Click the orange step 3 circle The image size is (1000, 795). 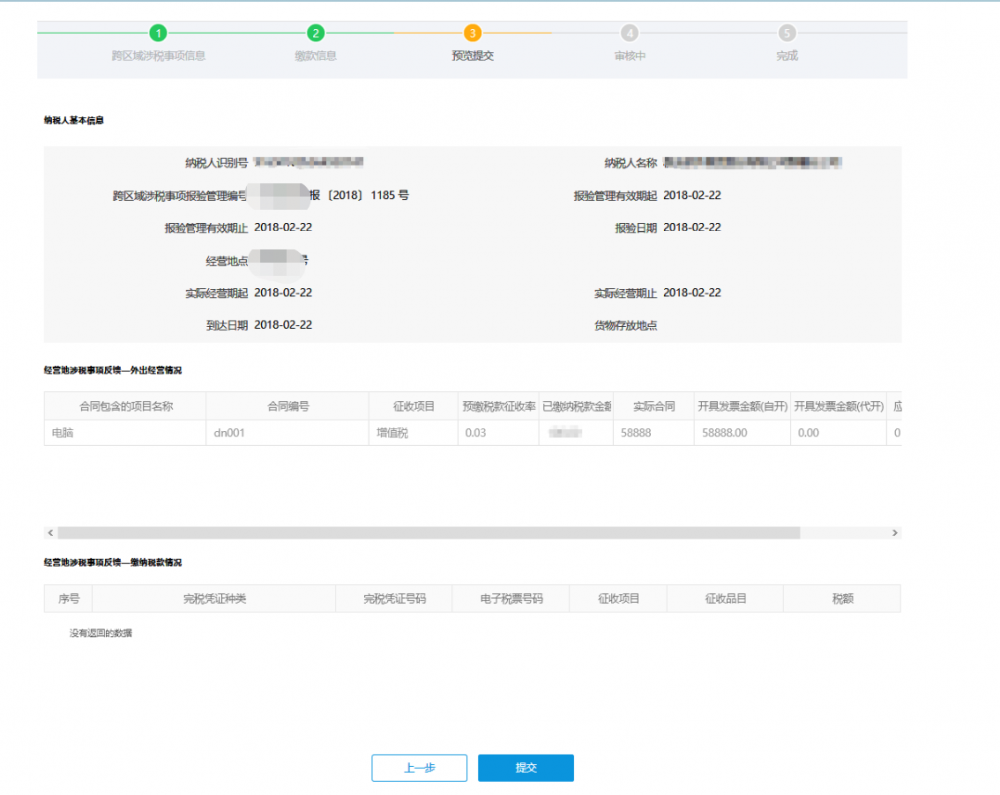pos(473,33)
